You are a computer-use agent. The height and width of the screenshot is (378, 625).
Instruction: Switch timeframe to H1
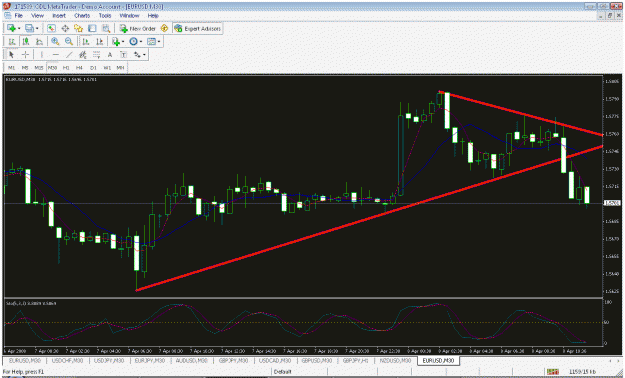click(x=66, y=68)
